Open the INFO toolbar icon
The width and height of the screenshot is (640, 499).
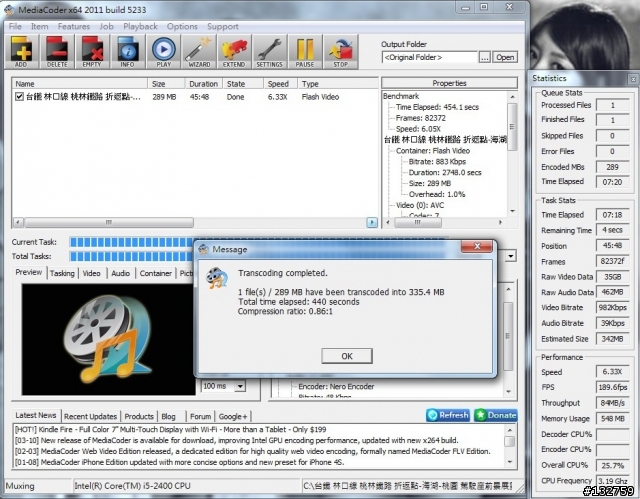128,51
